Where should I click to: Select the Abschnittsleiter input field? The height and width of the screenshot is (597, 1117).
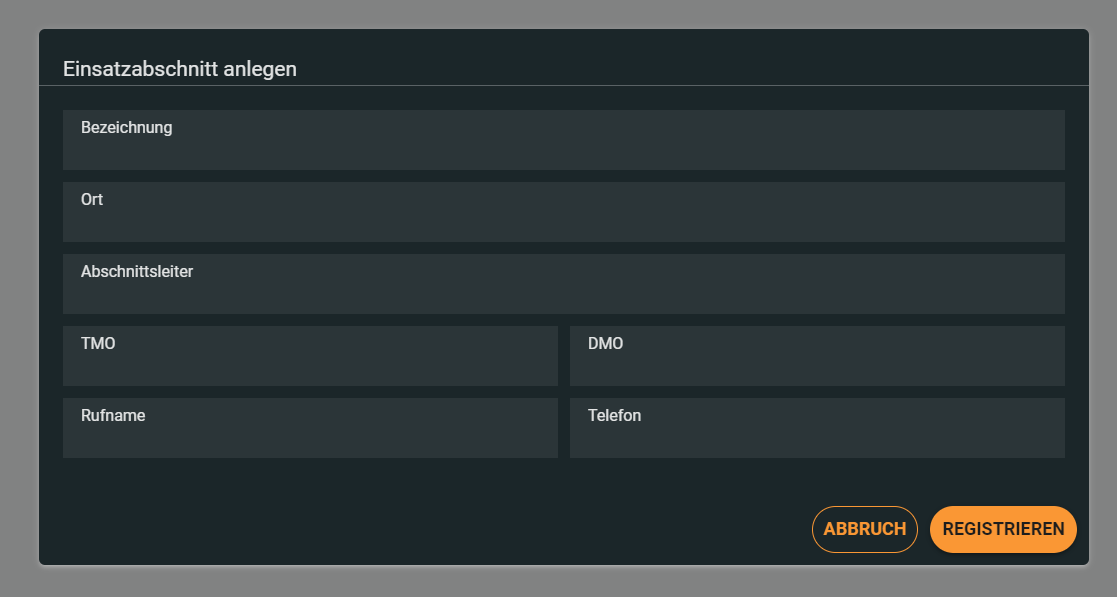(x=563, y=292)
